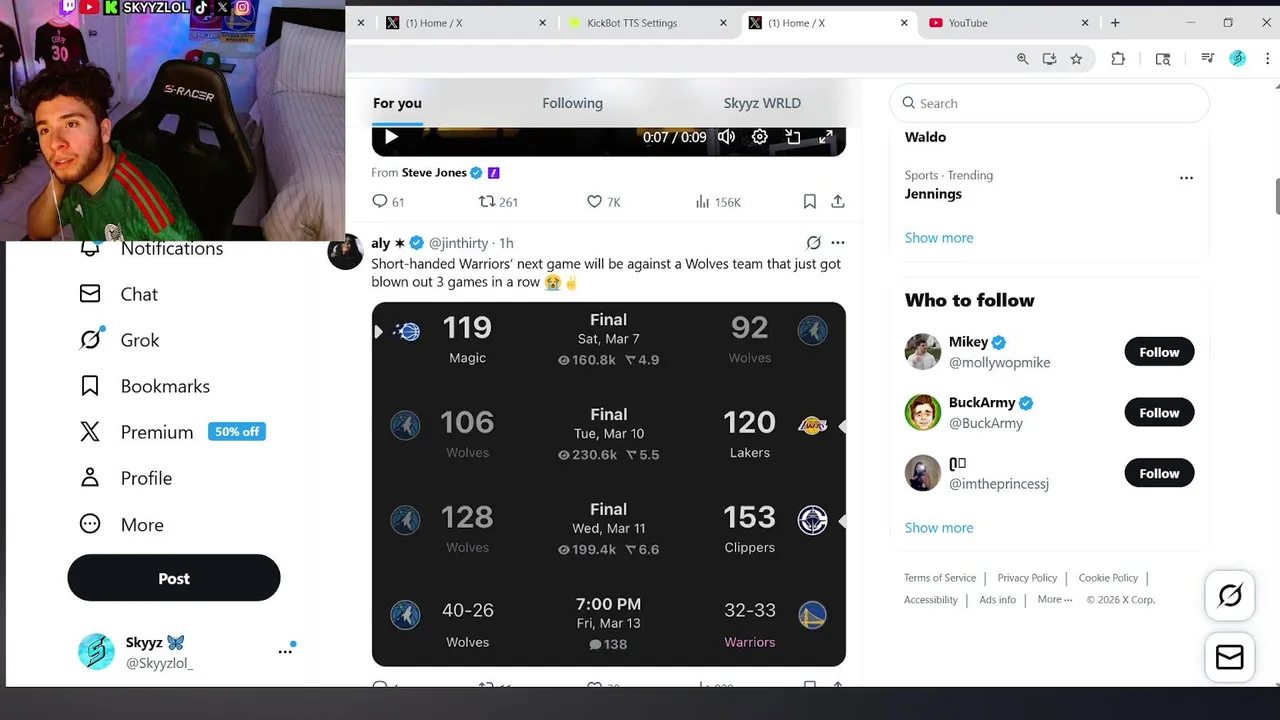Switch to the Following tab
This screenshot has height=720, width=1280.
click(572, 103)
